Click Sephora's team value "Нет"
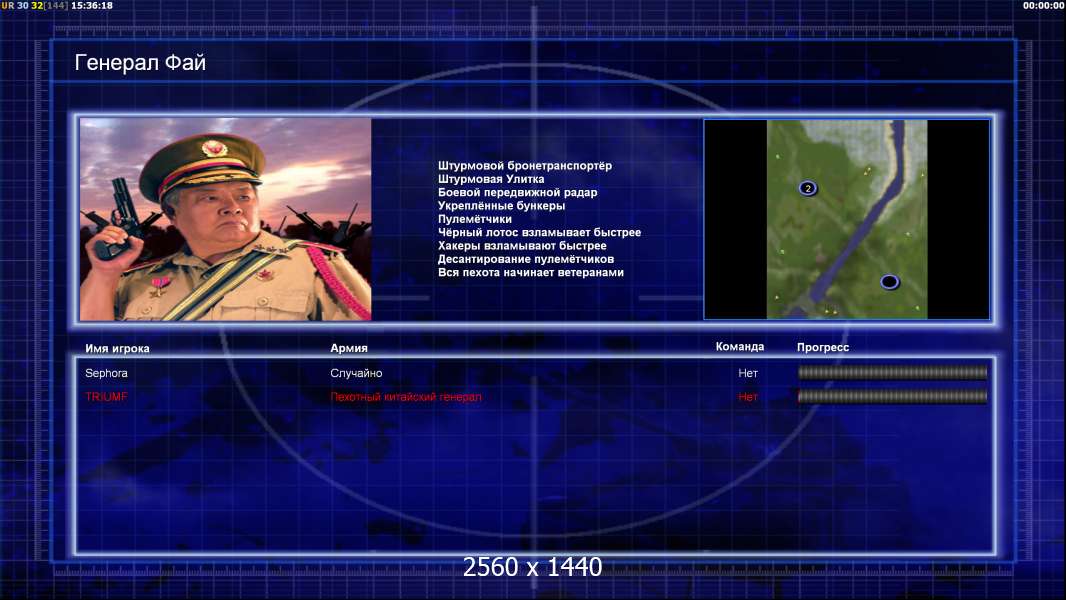1066x600 pixels. point(748,373)
